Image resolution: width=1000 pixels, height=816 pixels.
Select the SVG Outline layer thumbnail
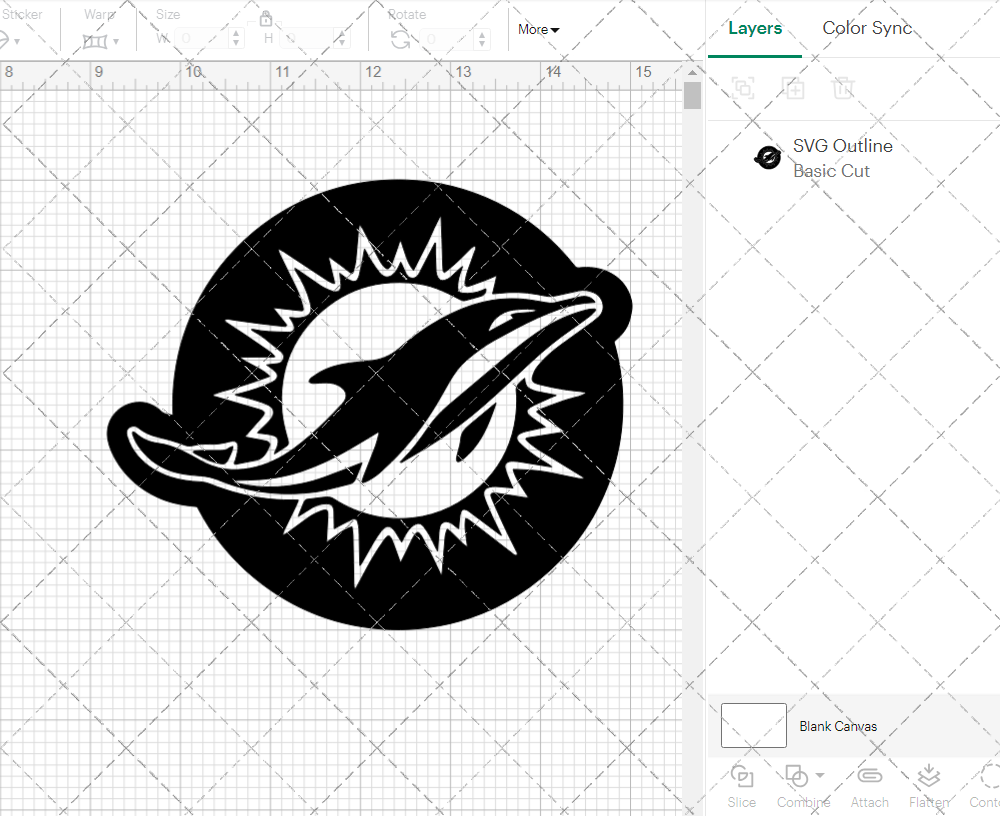pos(767,157)
